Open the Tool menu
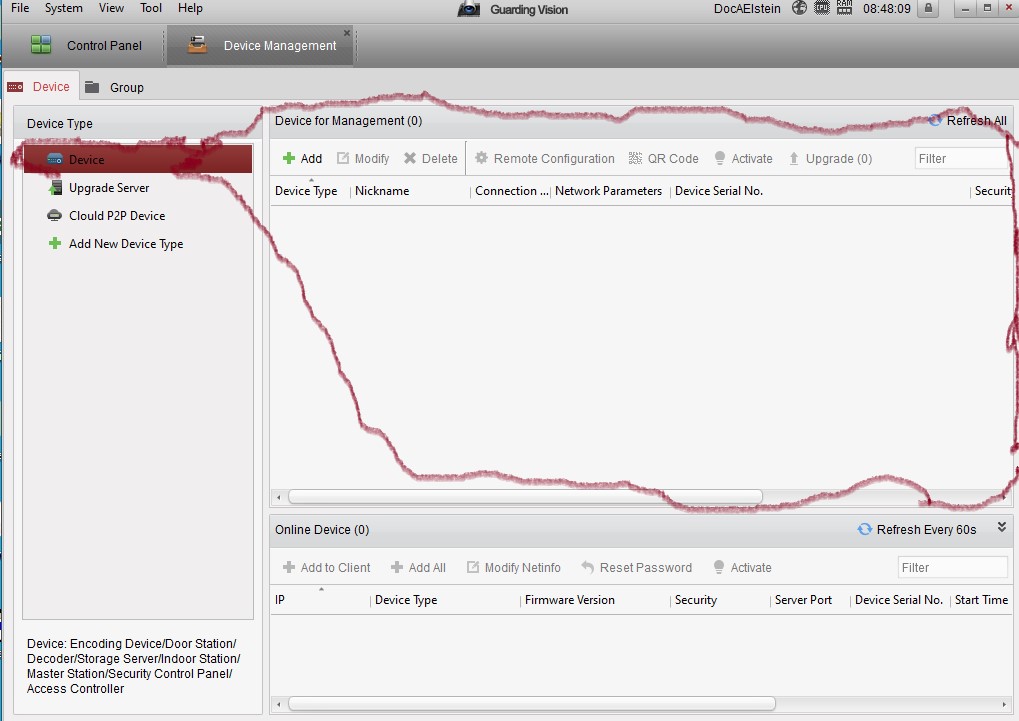 pos(151,8)
